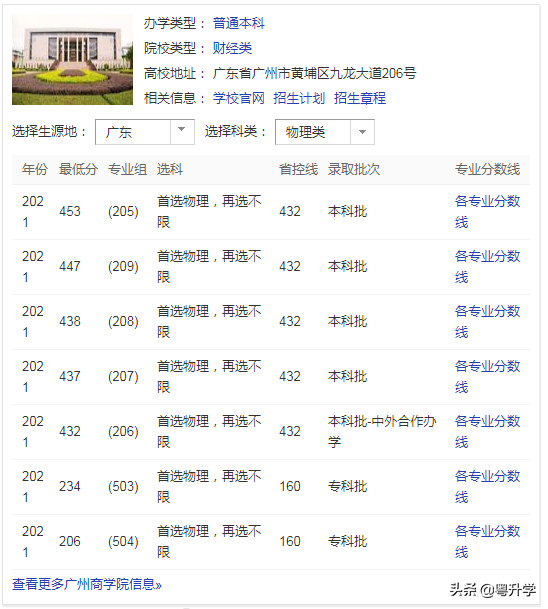
Task: Open the 招生章程 link
Action: (360, 98)
